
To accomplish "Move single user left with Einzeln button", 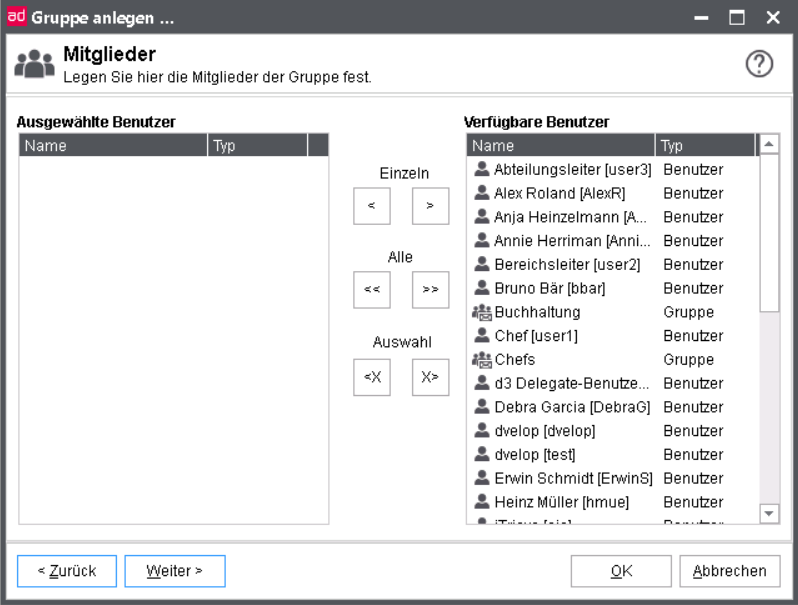I will click(x=372, y=206).
